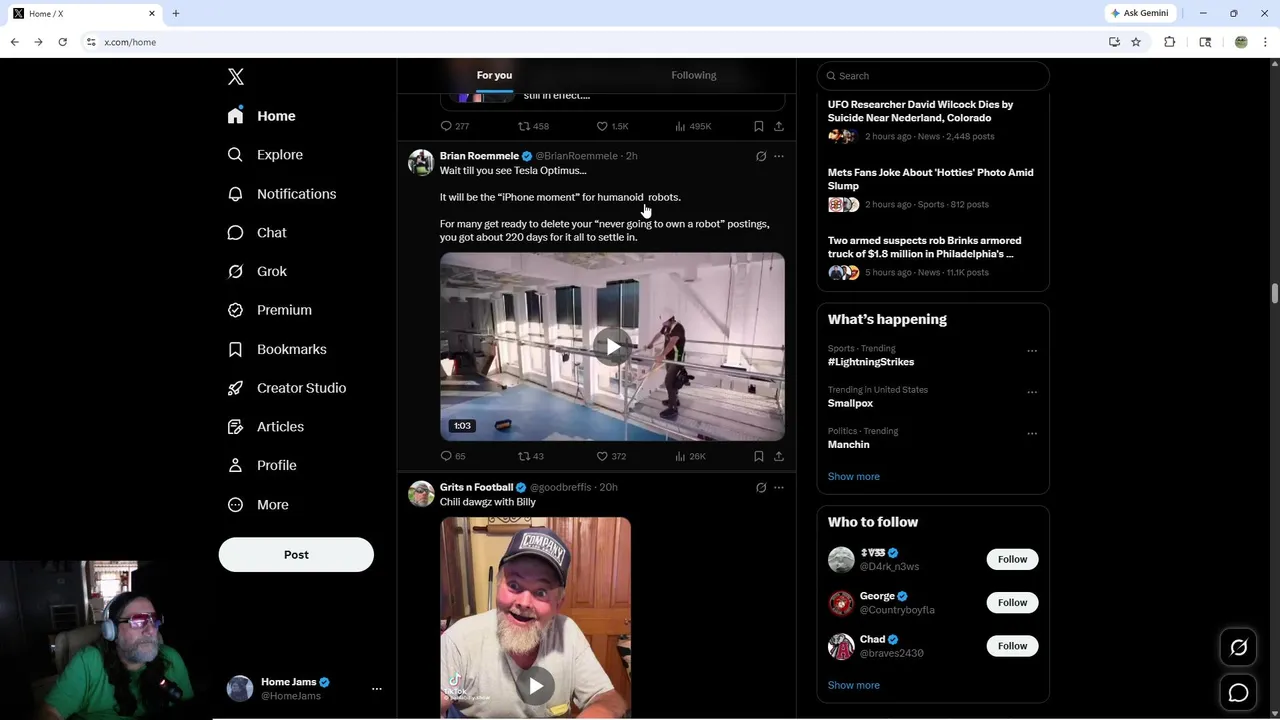Share the post with 495K views
Viewport: 1280px width, 720px height.
779,127
